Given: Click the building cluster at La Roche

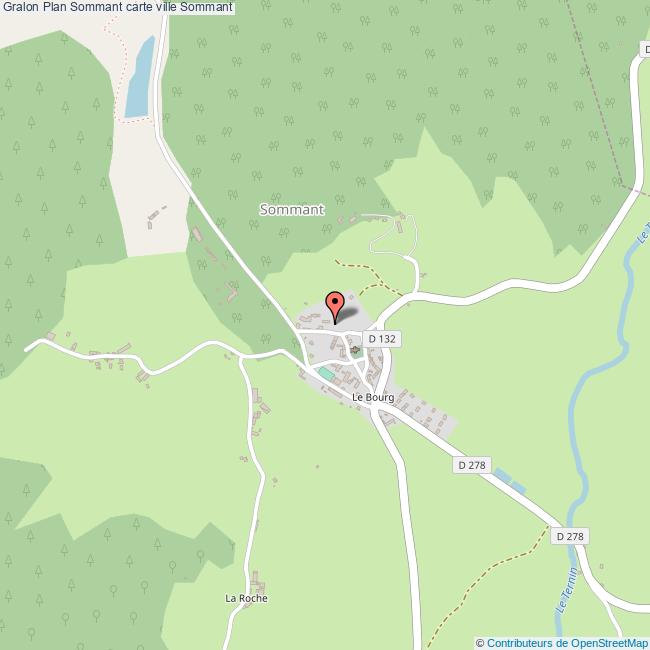Looking at the screenshot, I should pos(257,585).
